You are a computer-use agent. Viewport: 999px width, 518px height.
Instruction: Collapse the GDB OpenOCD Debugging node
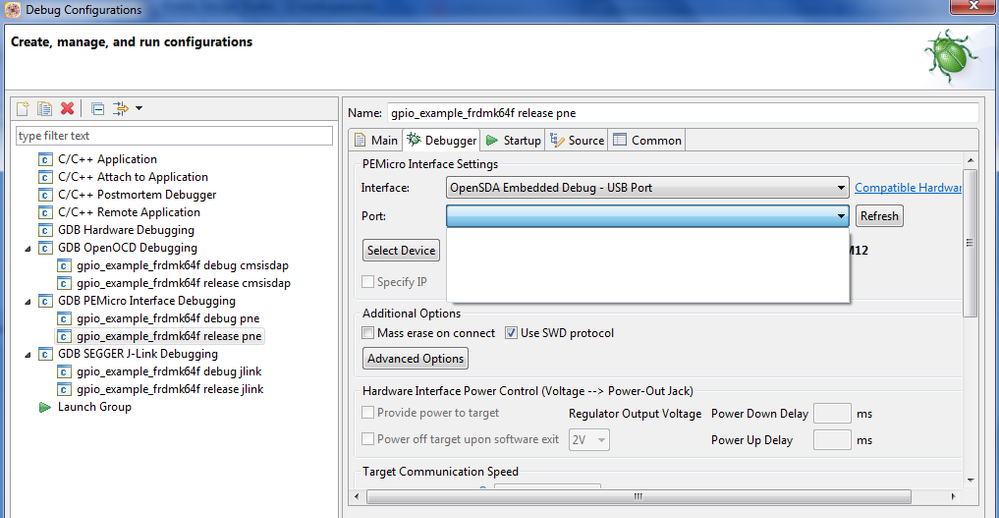point(27,248)
